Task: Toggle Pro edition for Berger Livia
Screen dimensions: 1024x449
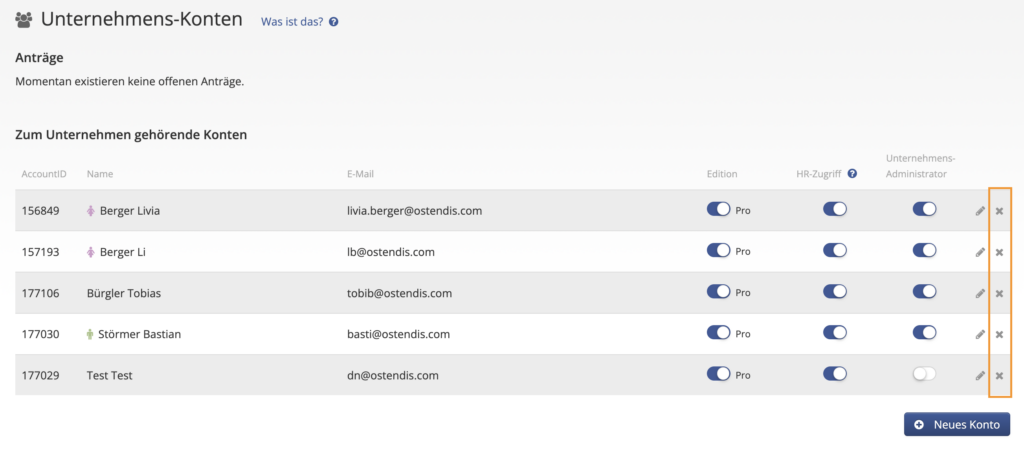Action: (x=718, y=209)
